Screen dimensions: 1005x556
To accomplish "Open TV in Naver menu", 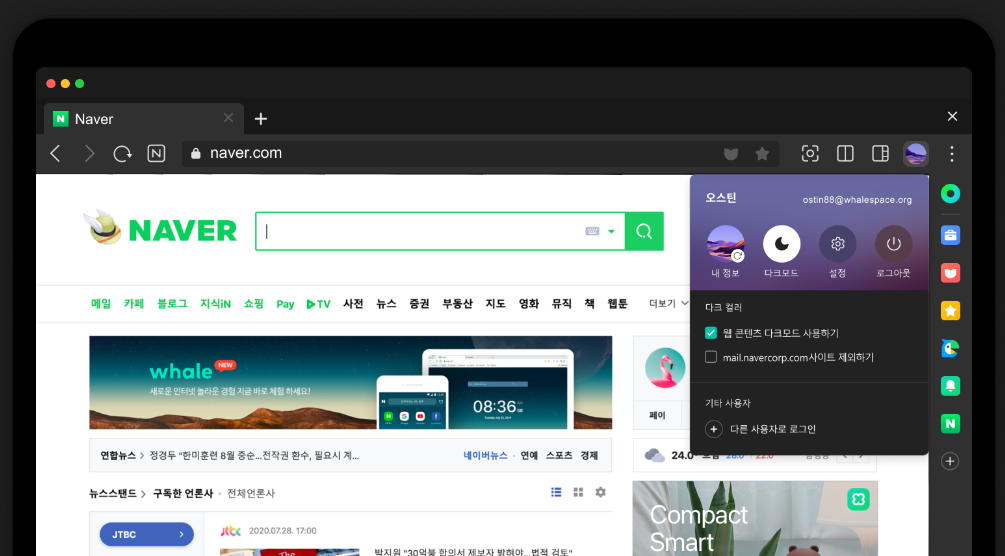I will (319, 304).
